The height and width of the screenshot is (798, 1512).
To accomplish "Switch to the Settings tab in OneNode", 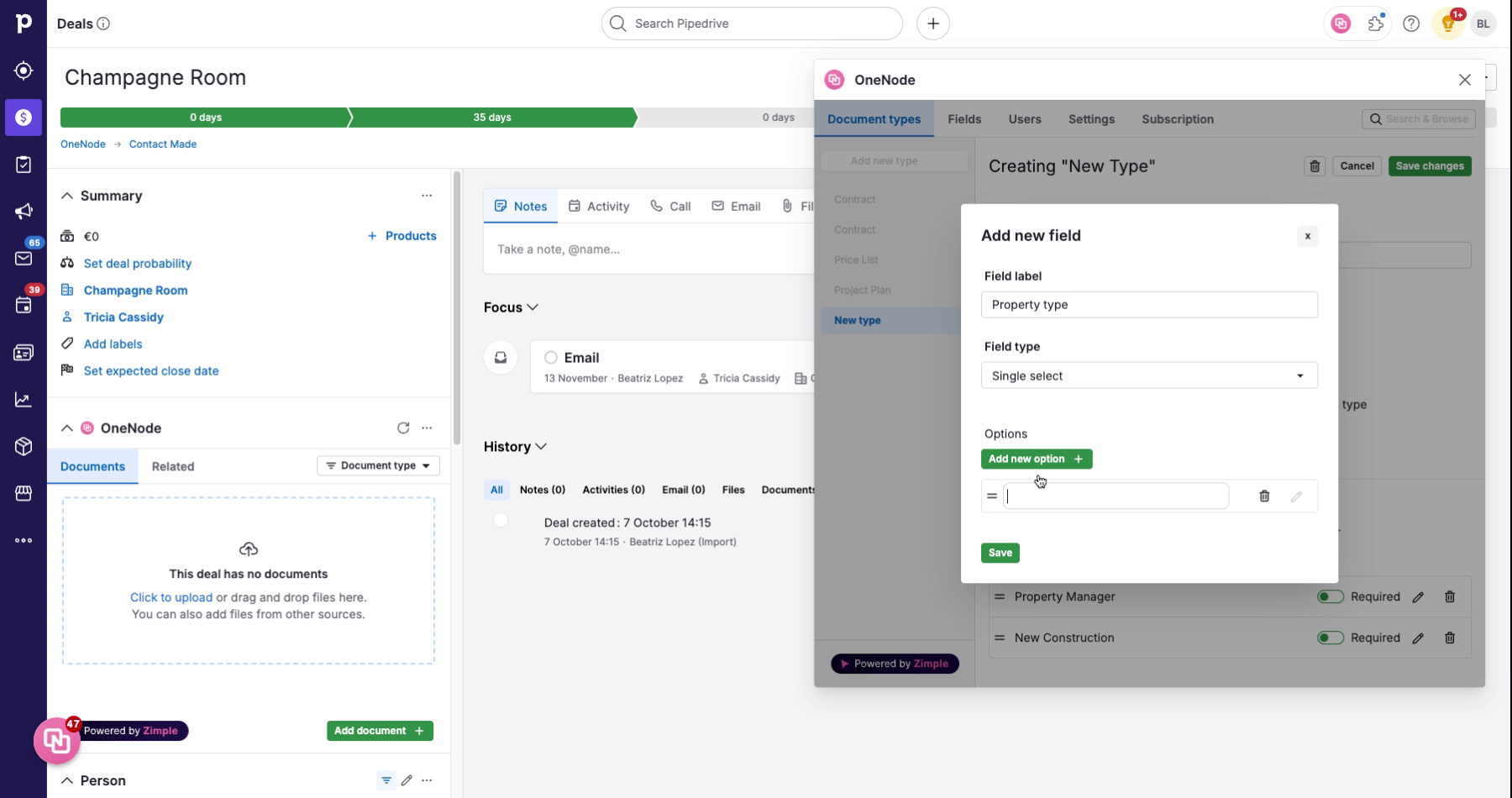I will point(1091,119).
